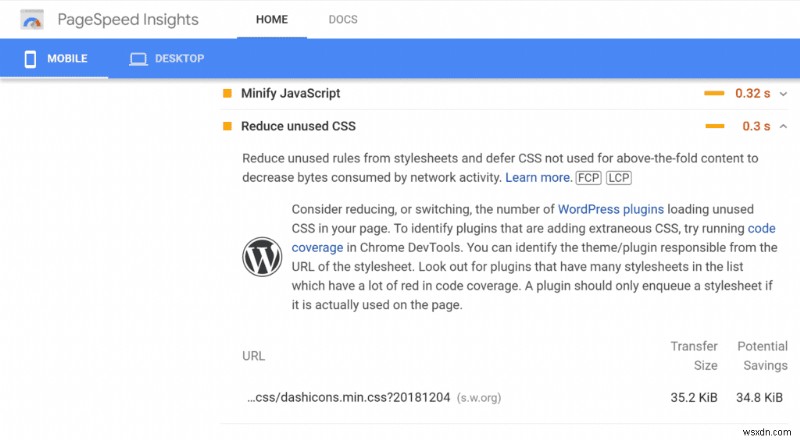Click the PageSpeed Insights title text
Screen dimensions: 800x440
click(128, 19)
